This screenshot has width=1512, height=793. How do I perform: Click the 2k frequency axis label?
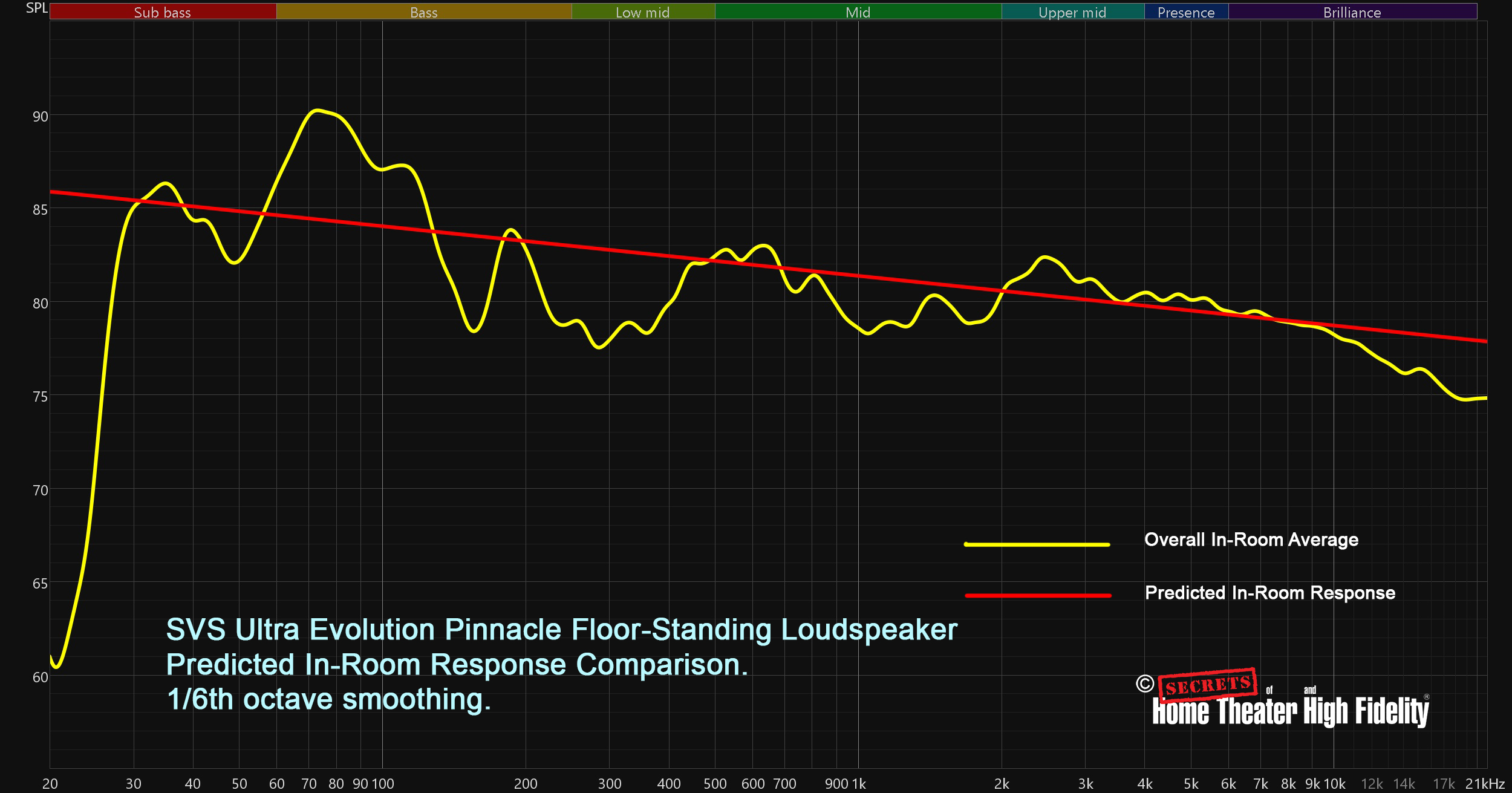click(x=1002, y=784)
